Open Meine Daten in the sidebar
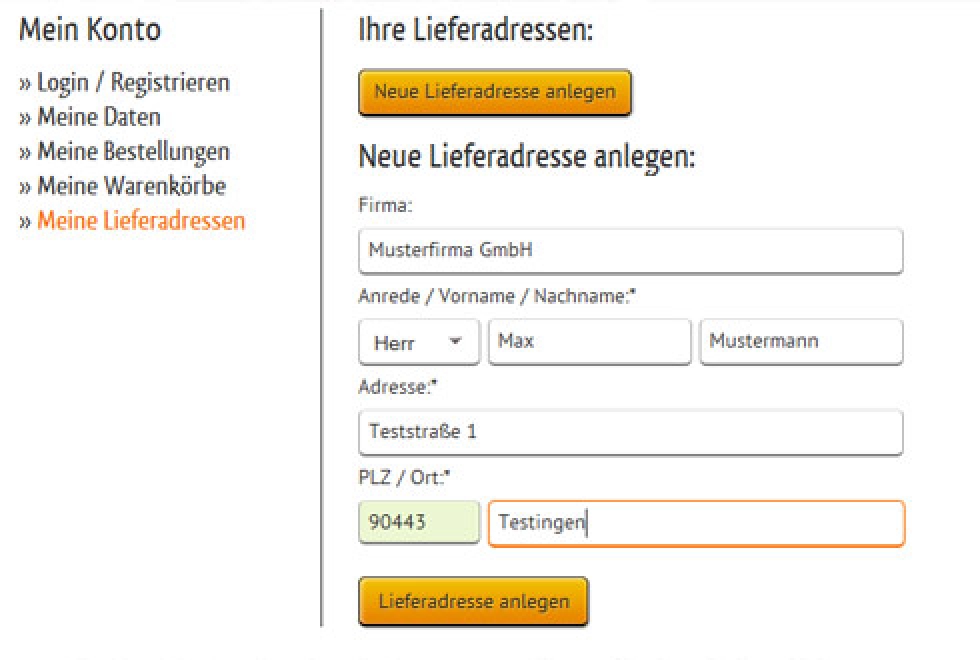 98,117
